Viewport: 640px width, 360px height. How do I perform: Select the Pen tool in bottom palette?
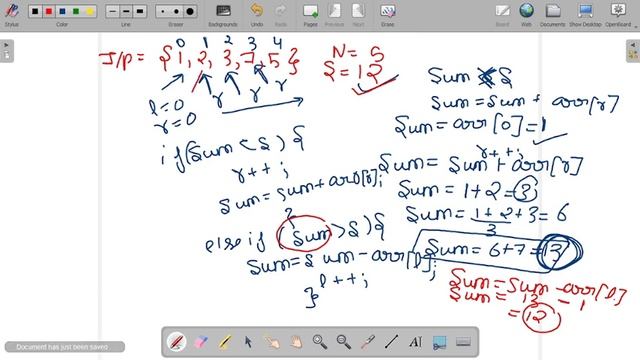tap(177, 342)
